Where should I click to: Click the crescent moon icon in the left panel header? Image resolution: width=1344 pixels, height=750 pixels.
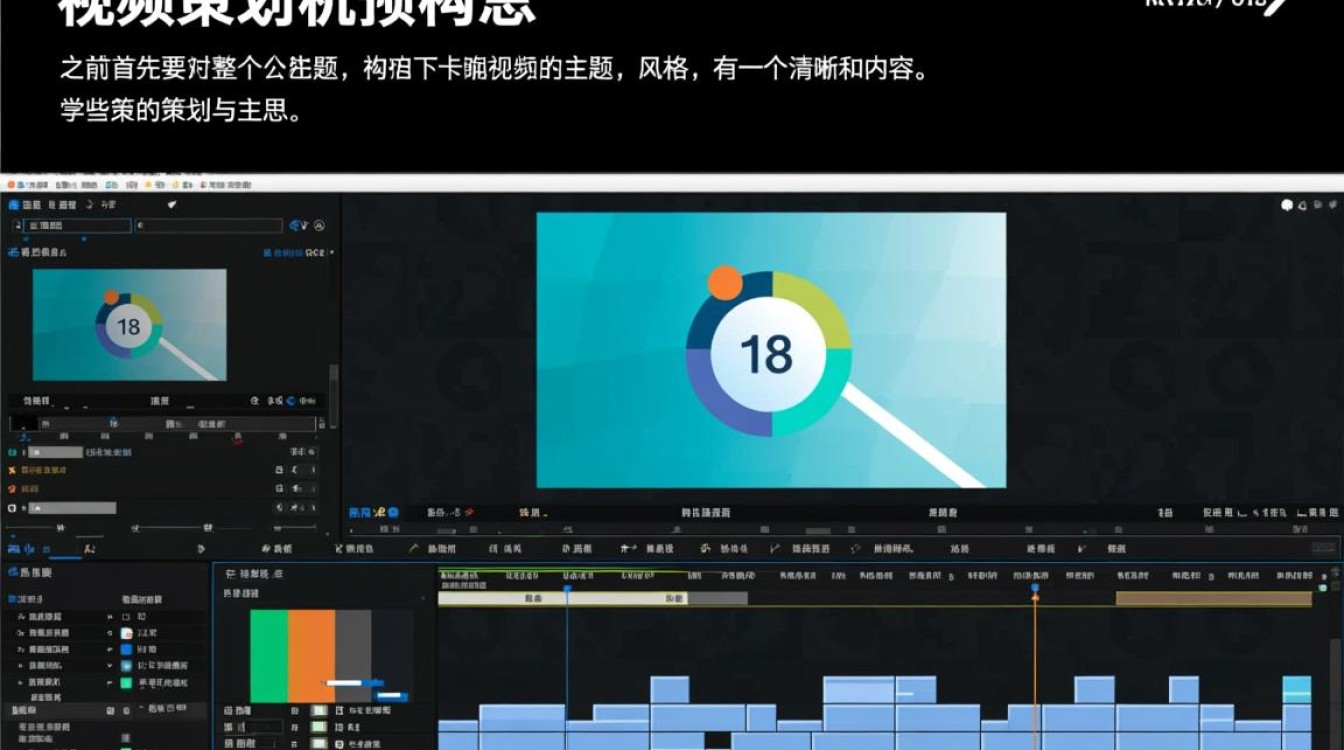88,205
